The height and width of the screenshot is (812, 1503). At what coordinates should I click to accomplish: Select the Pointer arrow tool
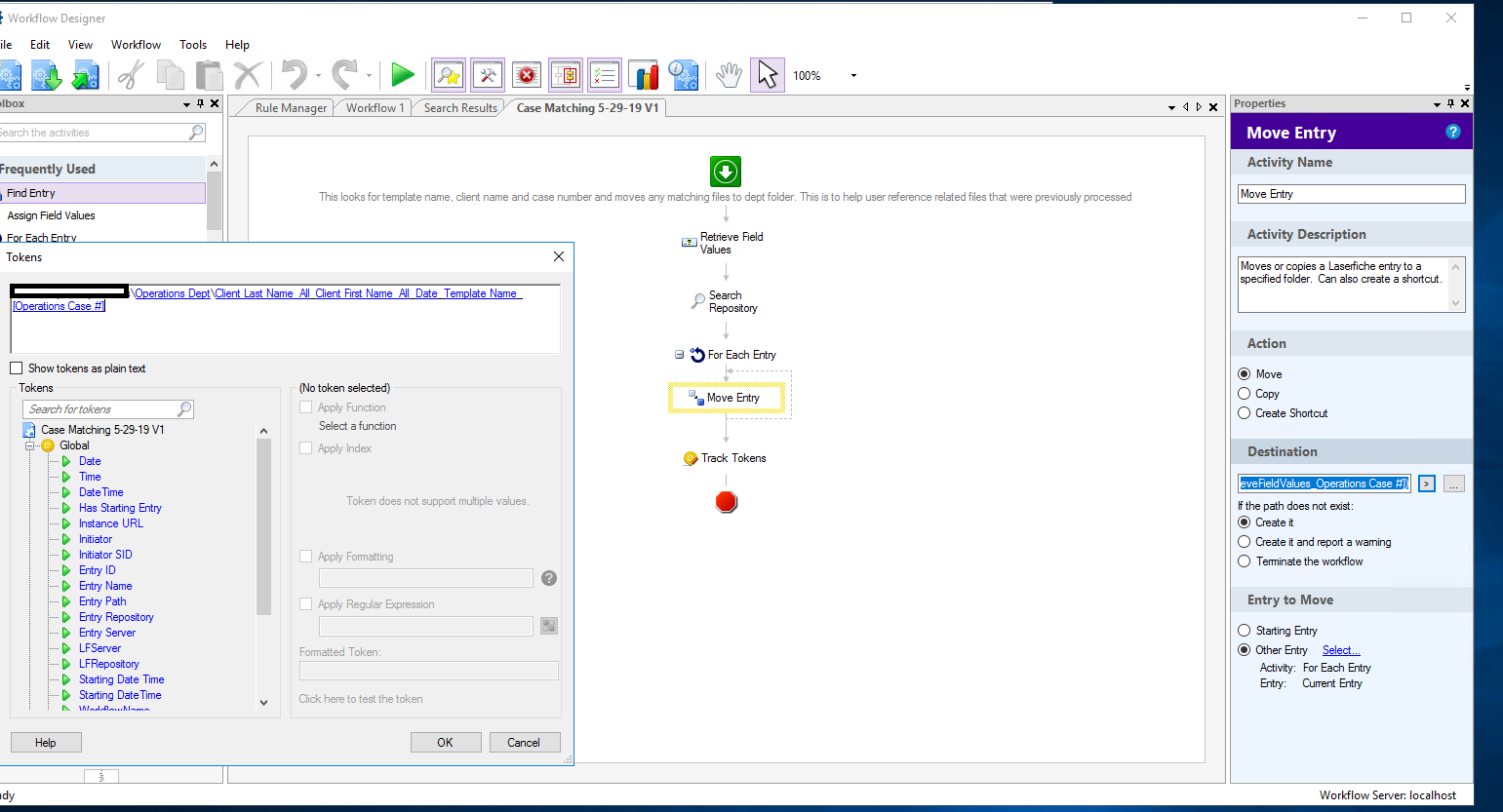click(x=768, y=75)
